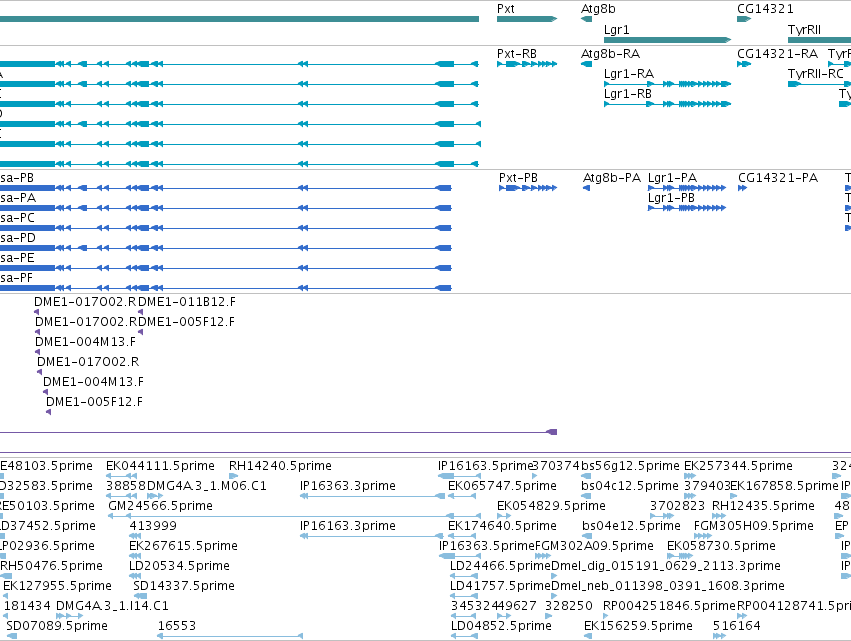Select the RH14240.5prime label
Screen dimensions: 851x641
click(x=280, y=466)
